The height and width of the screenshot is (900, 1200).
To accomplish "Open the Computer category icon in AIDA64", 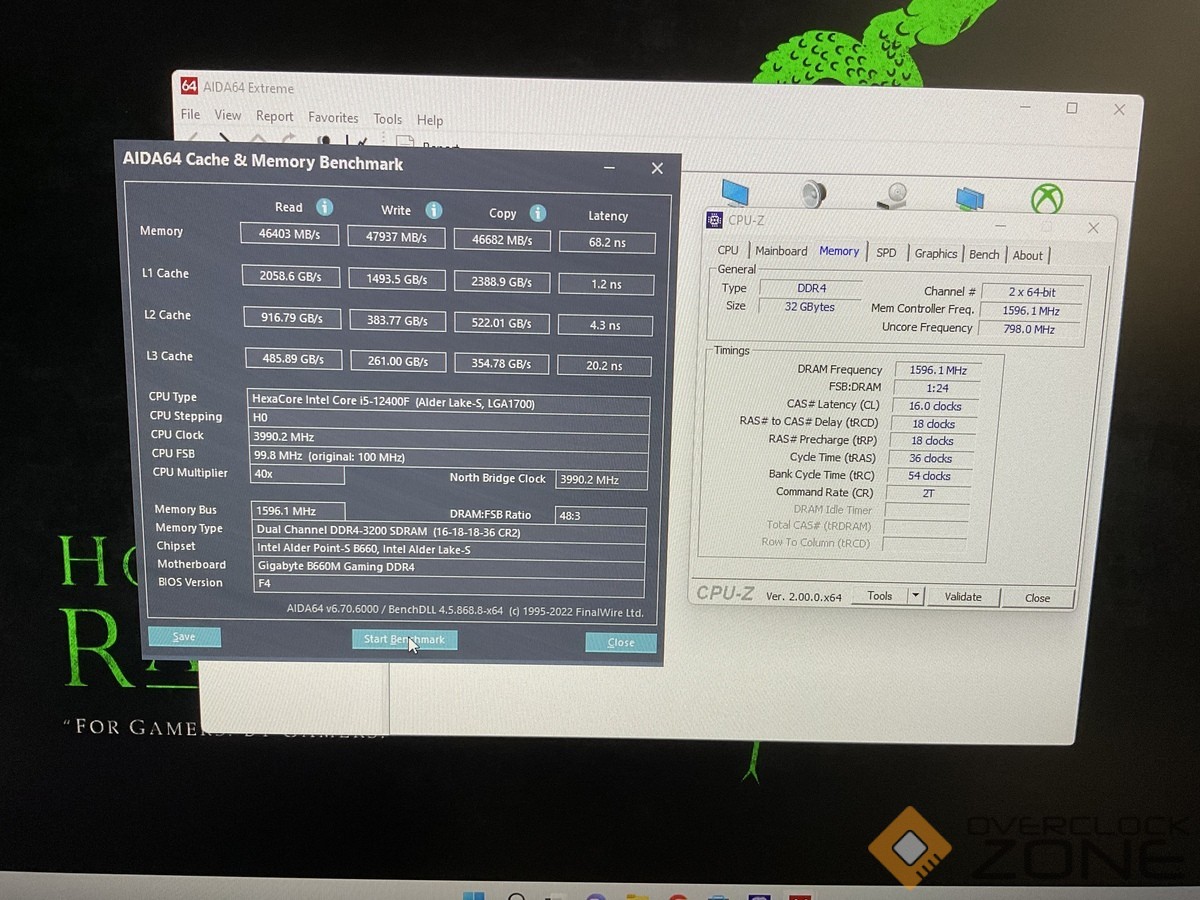I will click(x=735, y=192).
